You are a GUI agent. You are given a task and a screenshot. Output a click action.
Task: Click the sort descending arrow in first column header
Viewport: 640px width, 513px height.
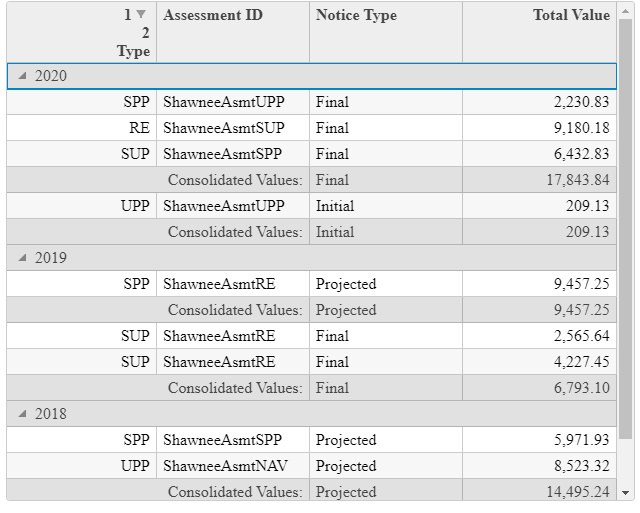coord(141,14)
